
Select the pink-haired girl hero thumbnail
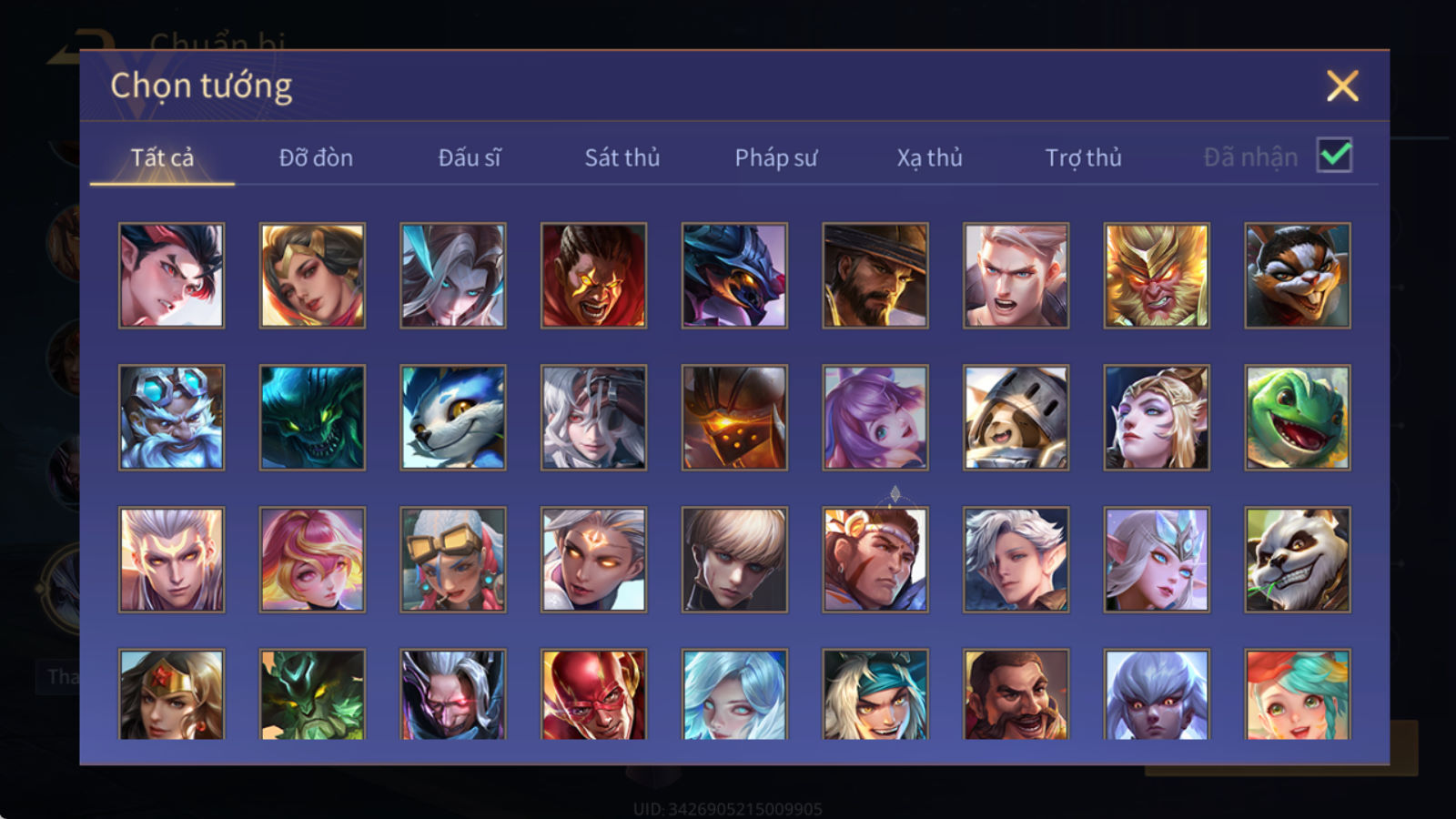(x=312, y=560)
